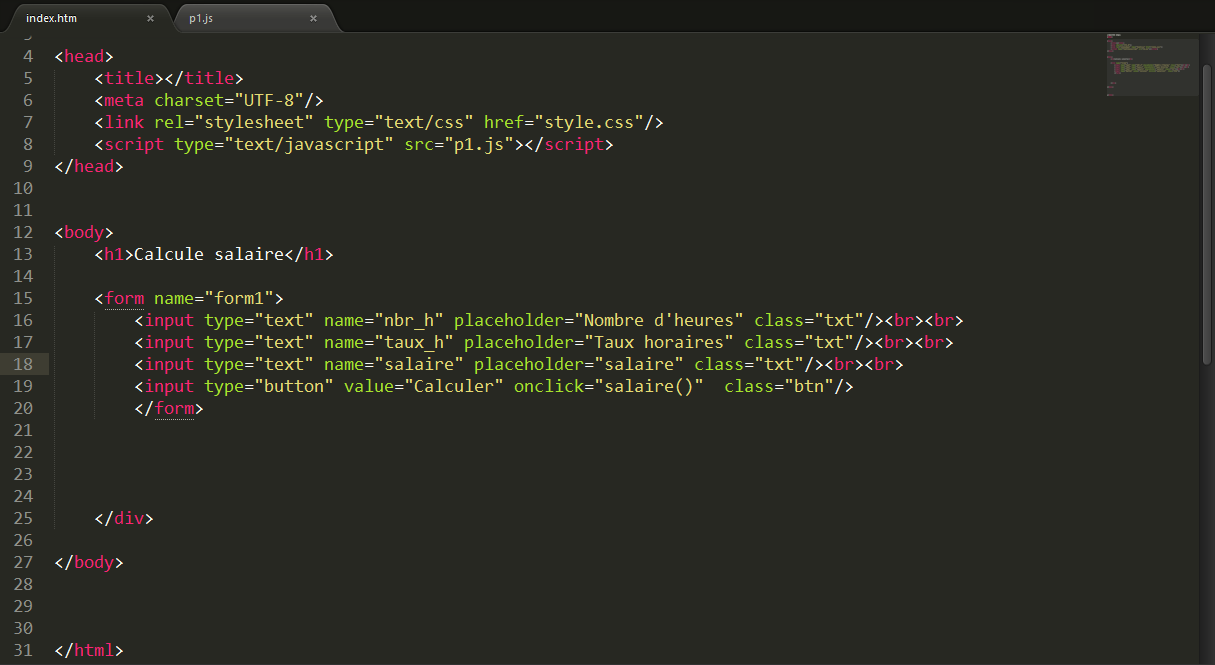The width and height of the screenshot is (1215, 665).
Task: Click the closing div tag on line 25
Action: pos(124,518)
